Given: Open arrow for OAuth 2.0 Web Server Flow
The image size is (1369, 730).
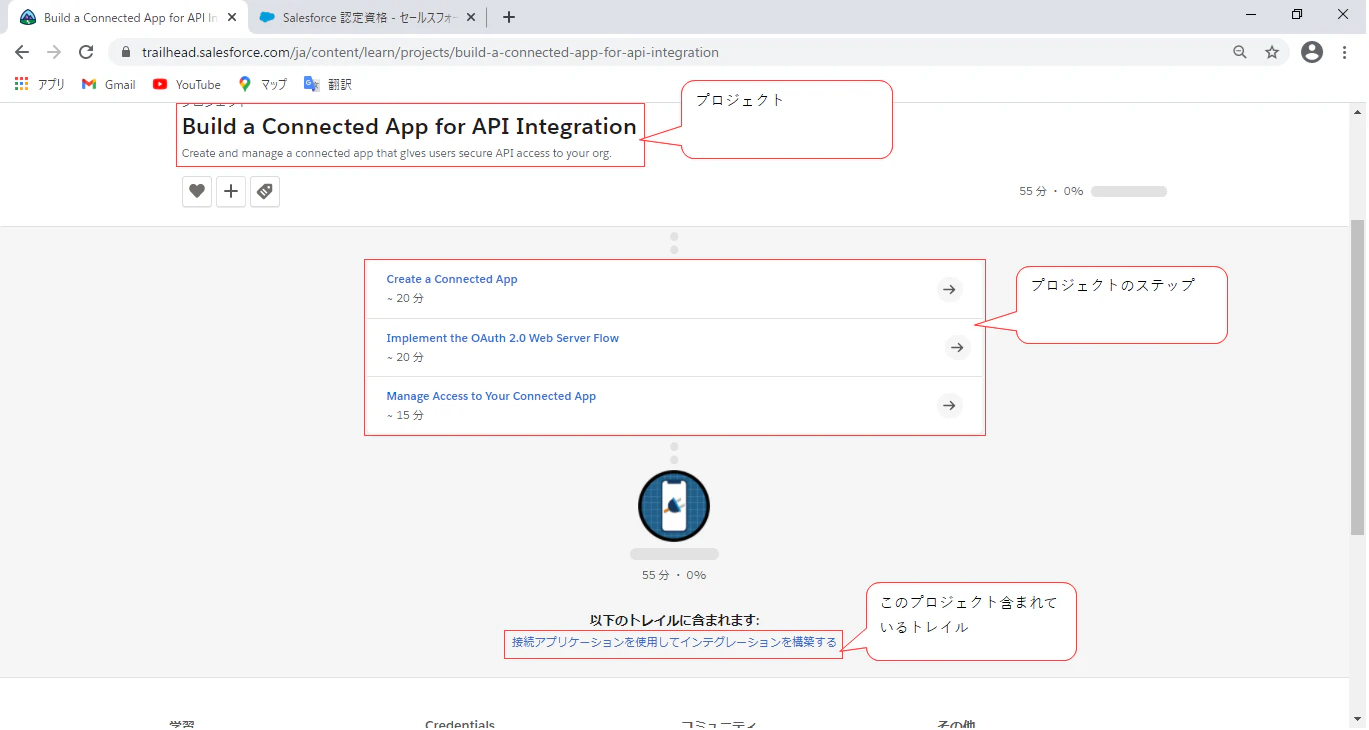Looking at the screenshot, I should [957, 347].
